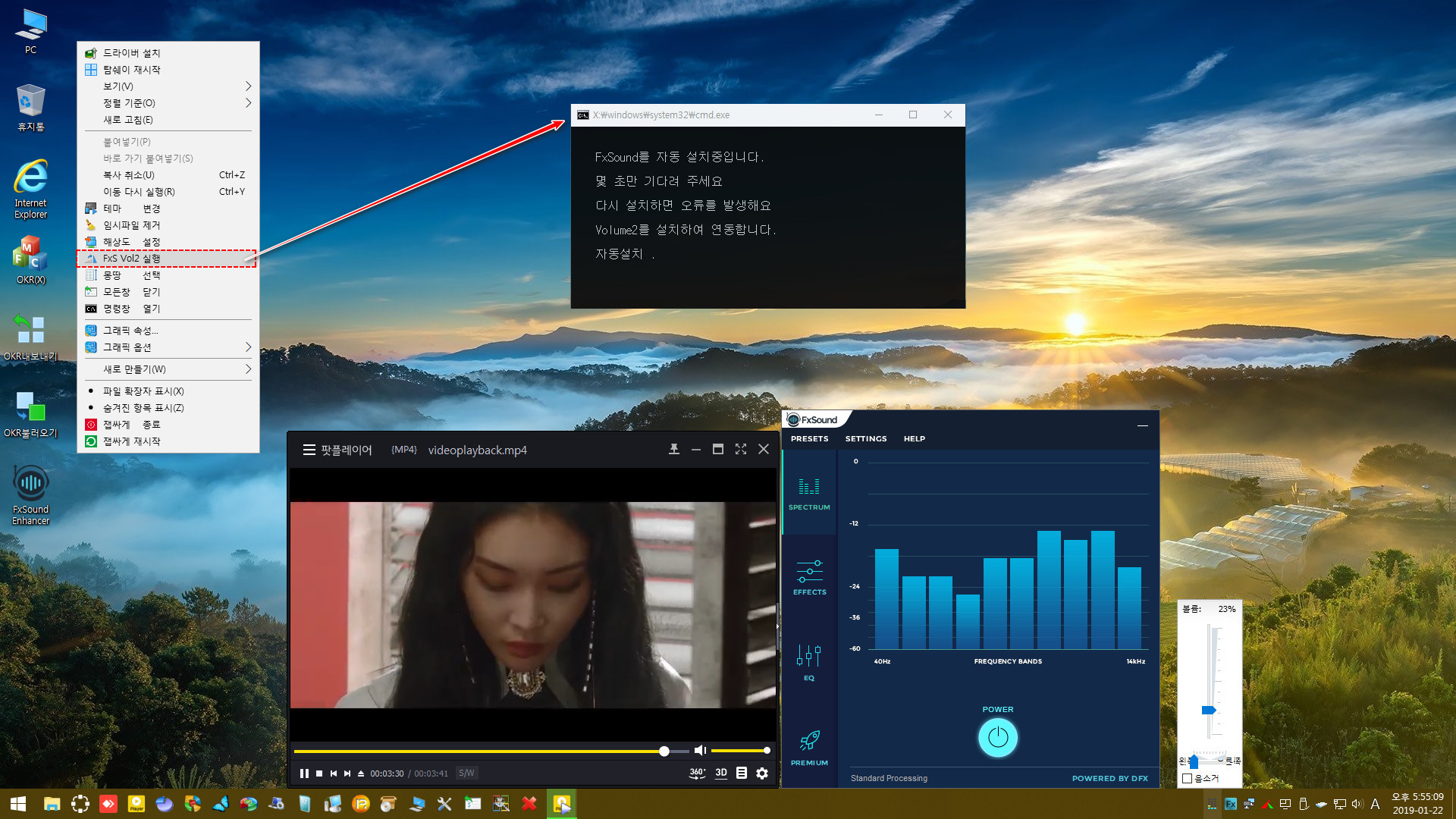This screenshot has height=819, width=1456.
Task: Open 그래픽 속성... menu entry
Action: click(168, 331)
